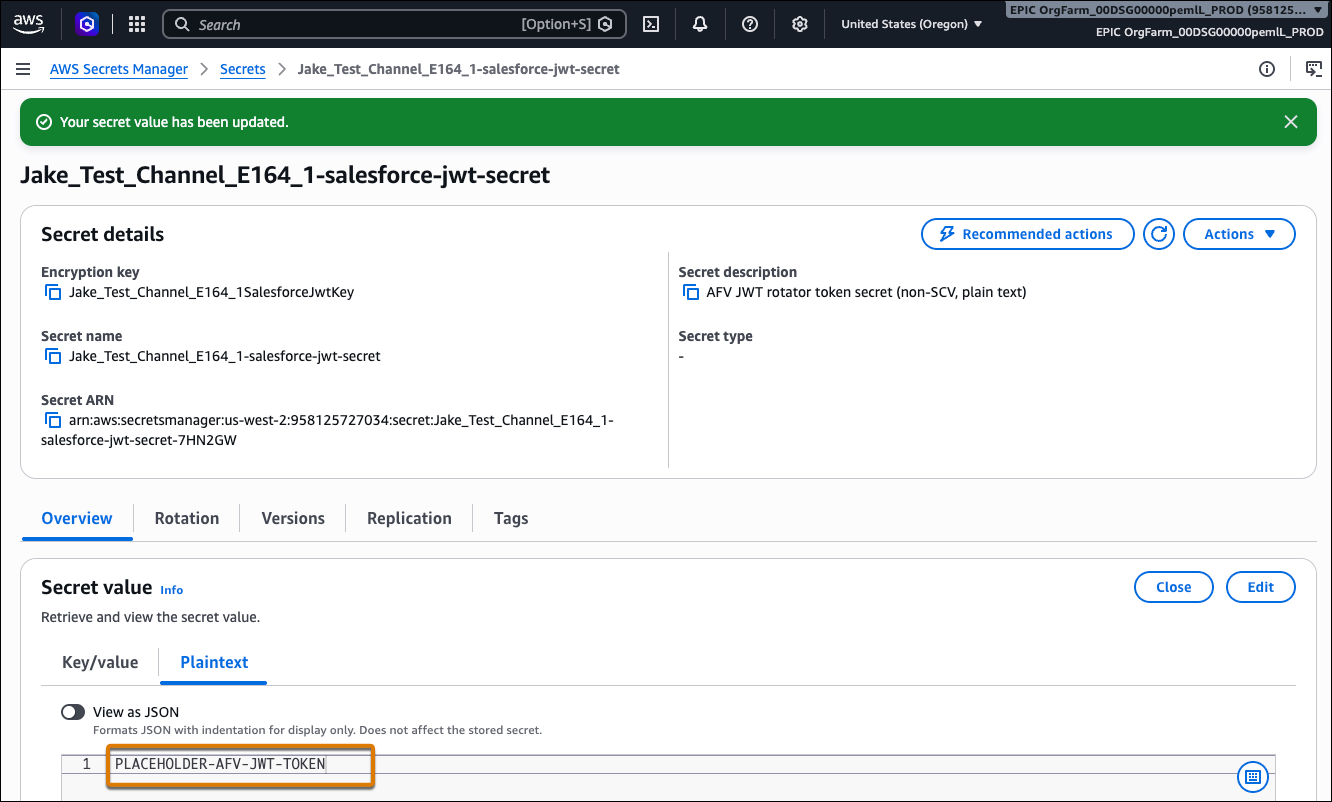Viewport: 1332px width, 802px height.
Task: Open the hamburger side navigation menu
Action: [23, 69]
